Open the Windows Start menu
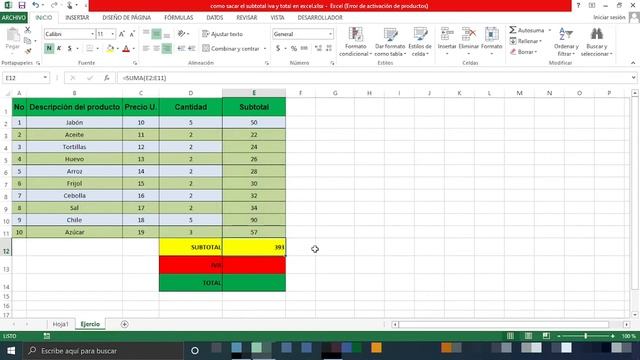Image resolution: width=640 pixels, height=360 pixels. tap(11, 351)
